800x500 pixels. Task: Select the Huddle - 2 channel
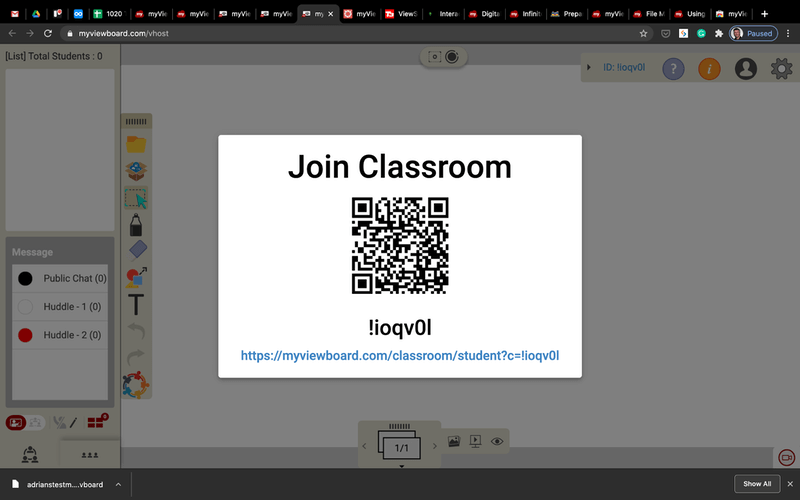click(x=60, y=335)
